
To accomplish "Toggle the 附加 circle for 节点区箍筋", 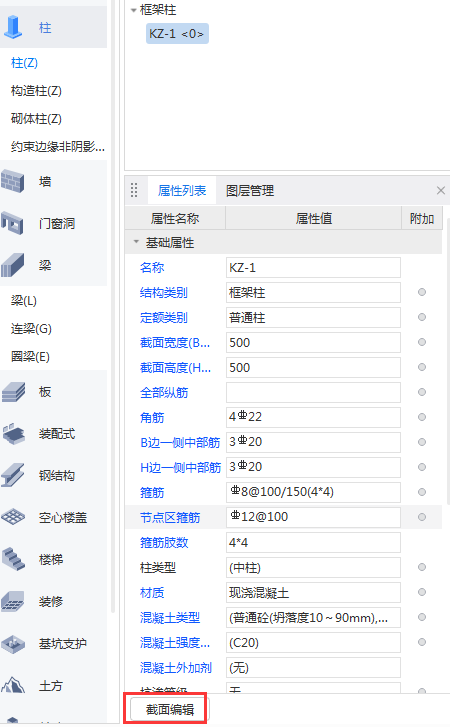I will click(x=422, y=517).
